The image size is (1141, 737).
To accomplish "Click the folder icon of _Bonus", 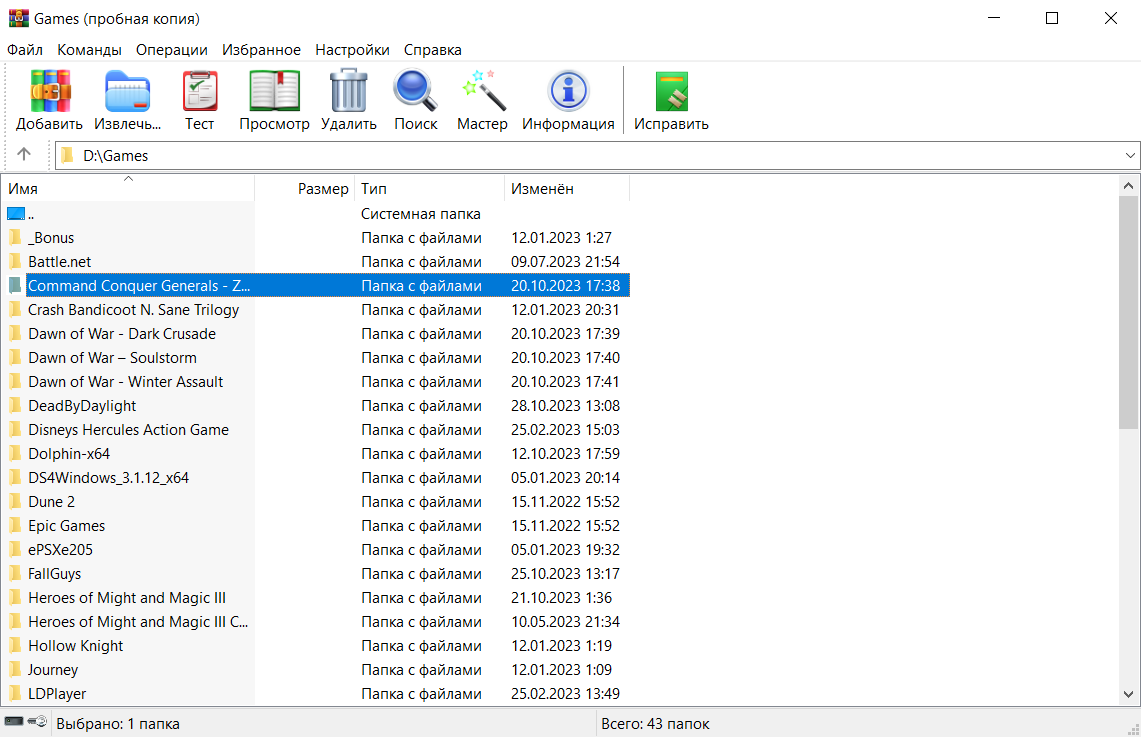I will tap(15, 238).
